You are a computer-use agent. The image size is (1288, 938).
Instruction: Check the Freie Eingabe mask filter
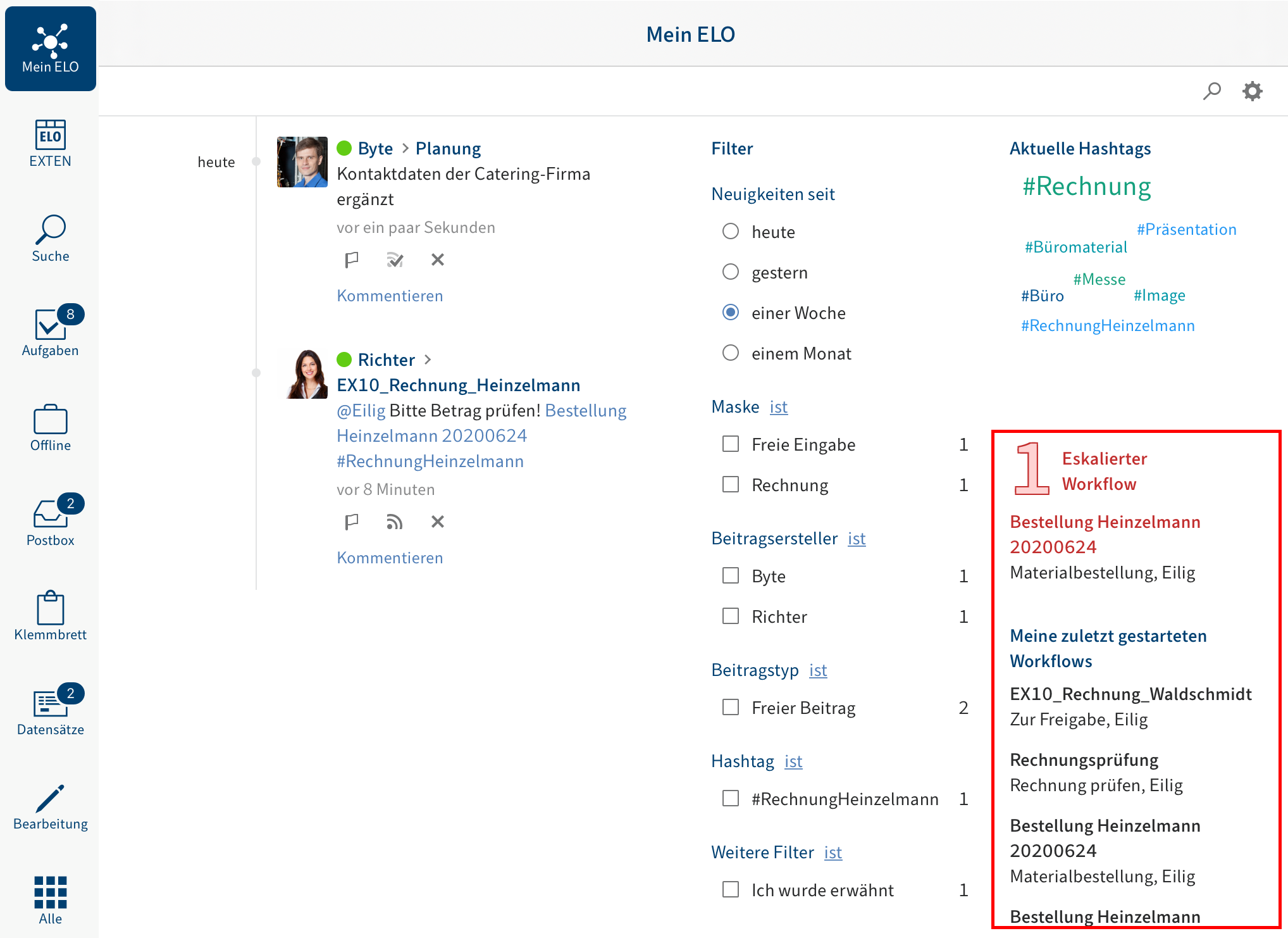coord(731,444)
